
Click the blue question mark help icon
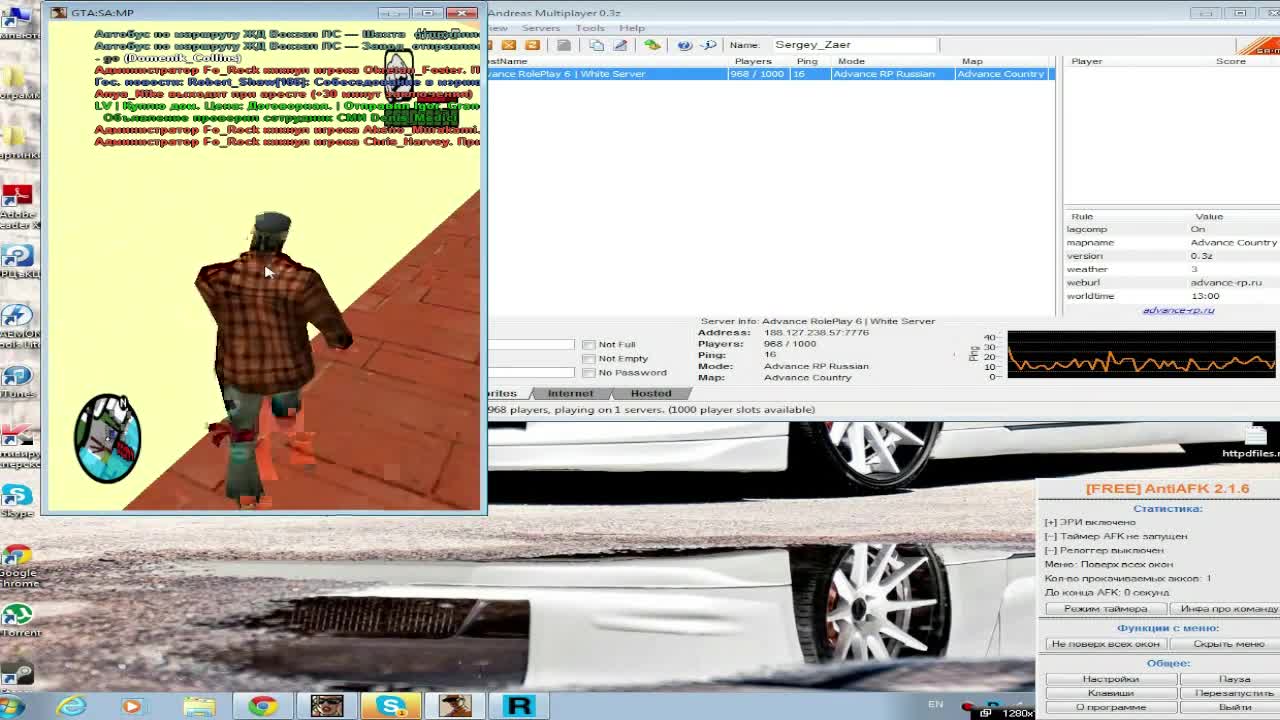pyautogui.click(x=684, y=45)
